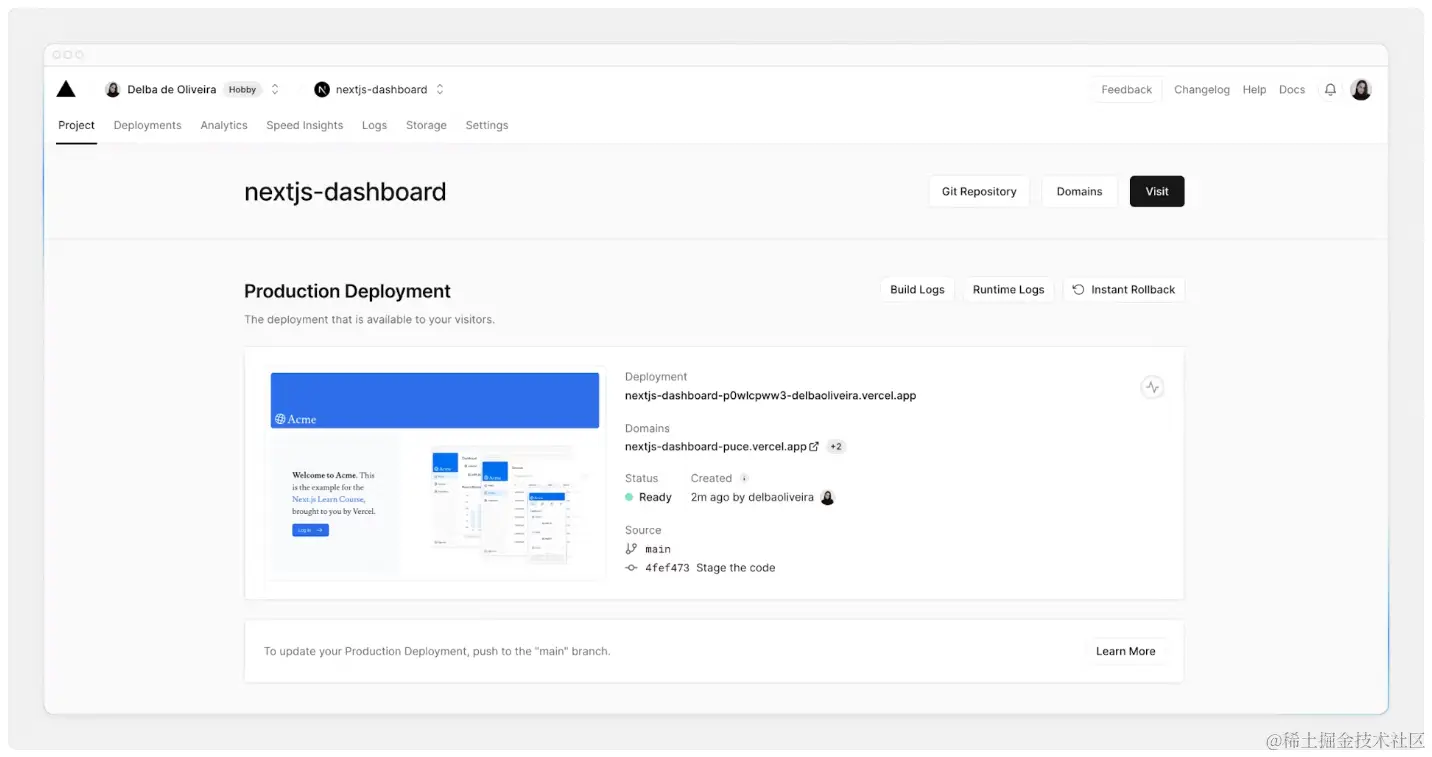
Task: Expand the team switcher chevrons
Action: point(275,90)
